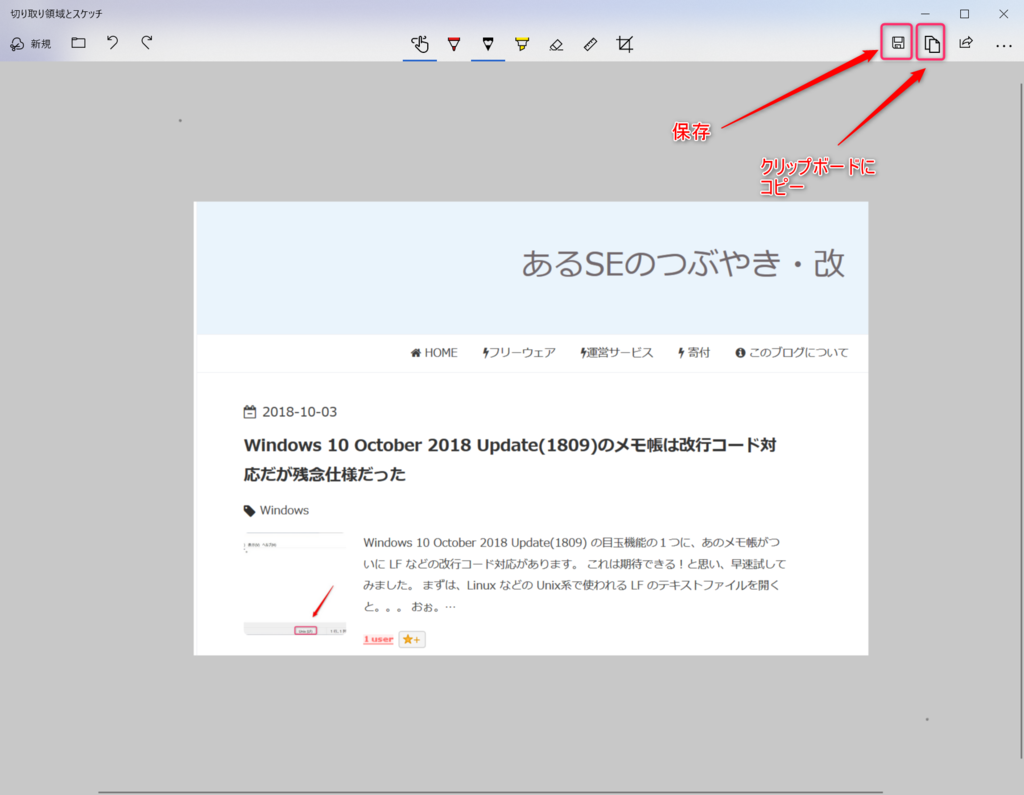The height and width of the screenshot is (795, 1024).
Task: Copy the screenshot to clipboard
Action: click(930, 43)
